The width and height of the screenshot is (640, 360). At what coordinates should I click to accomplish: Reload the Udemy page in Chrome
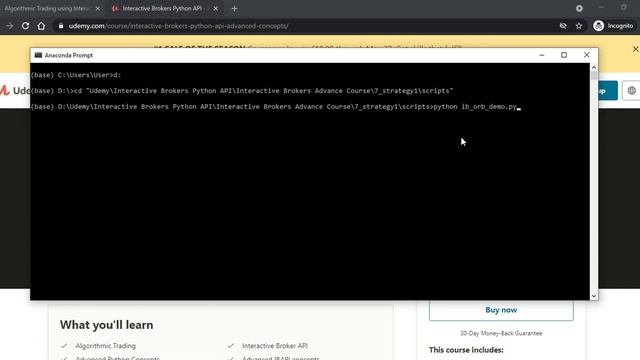click(x=25, y=26)
